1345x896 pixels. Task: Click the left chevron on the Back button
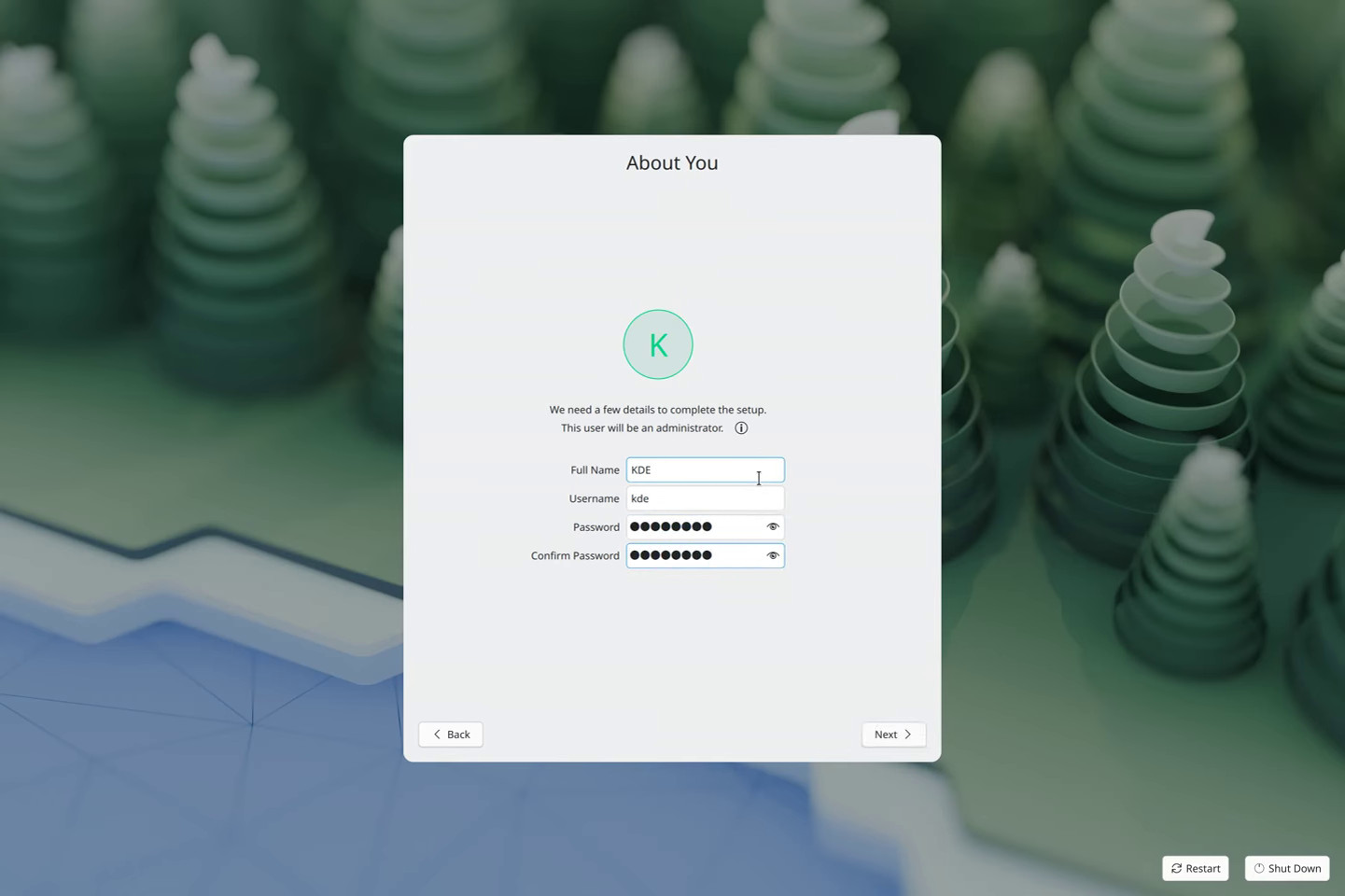[438, 734]
